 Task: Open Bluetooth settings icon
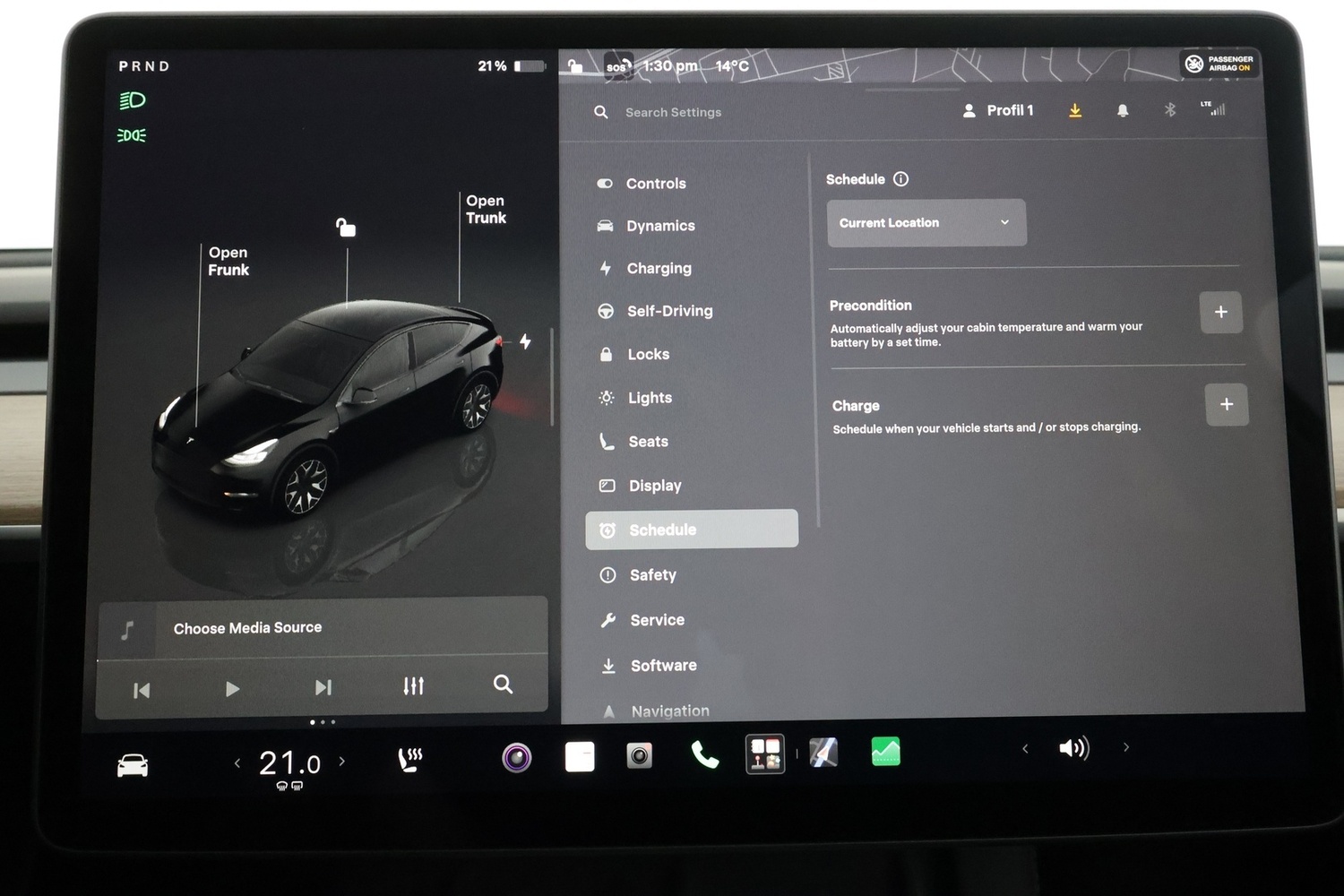coord(1169,109)
